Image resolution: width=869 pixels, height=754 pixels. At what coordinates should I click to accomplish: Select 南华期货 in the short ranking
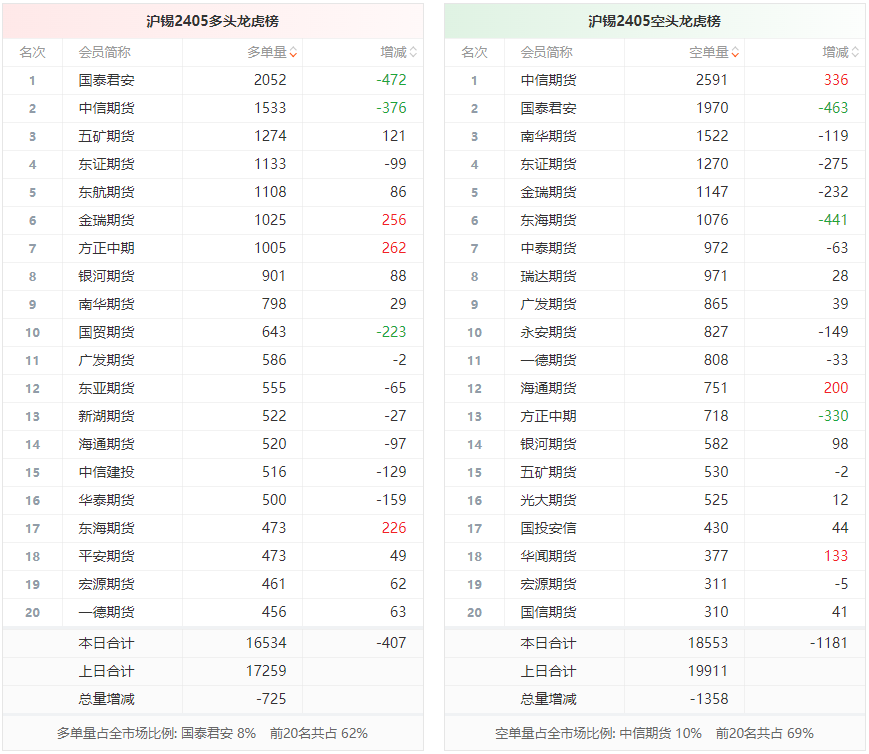pos(548,136)
